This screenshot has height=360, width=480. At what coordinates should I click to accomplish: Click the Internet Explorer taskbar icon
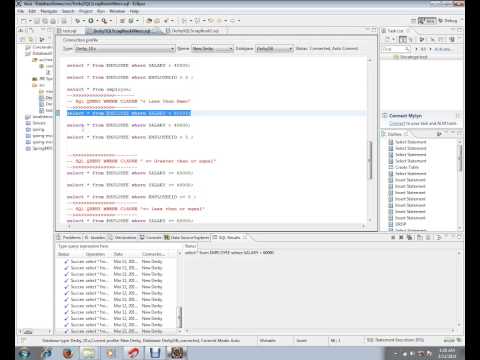[x=47, y=353]
